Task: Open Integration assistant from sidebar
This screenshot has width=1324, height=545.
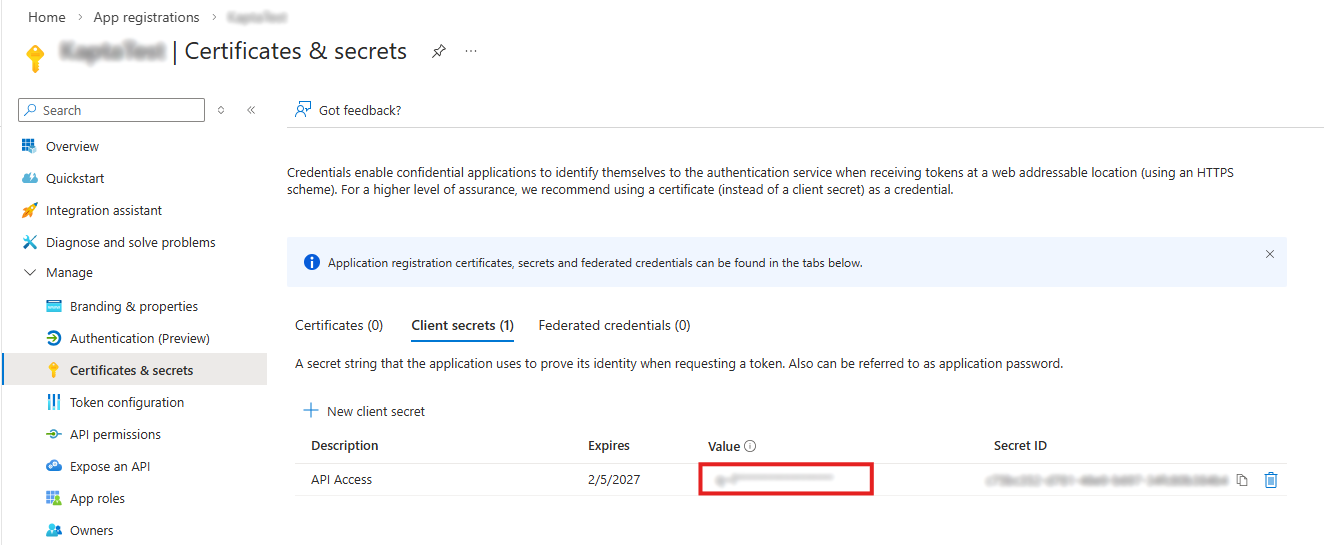Action: (103, 210)
